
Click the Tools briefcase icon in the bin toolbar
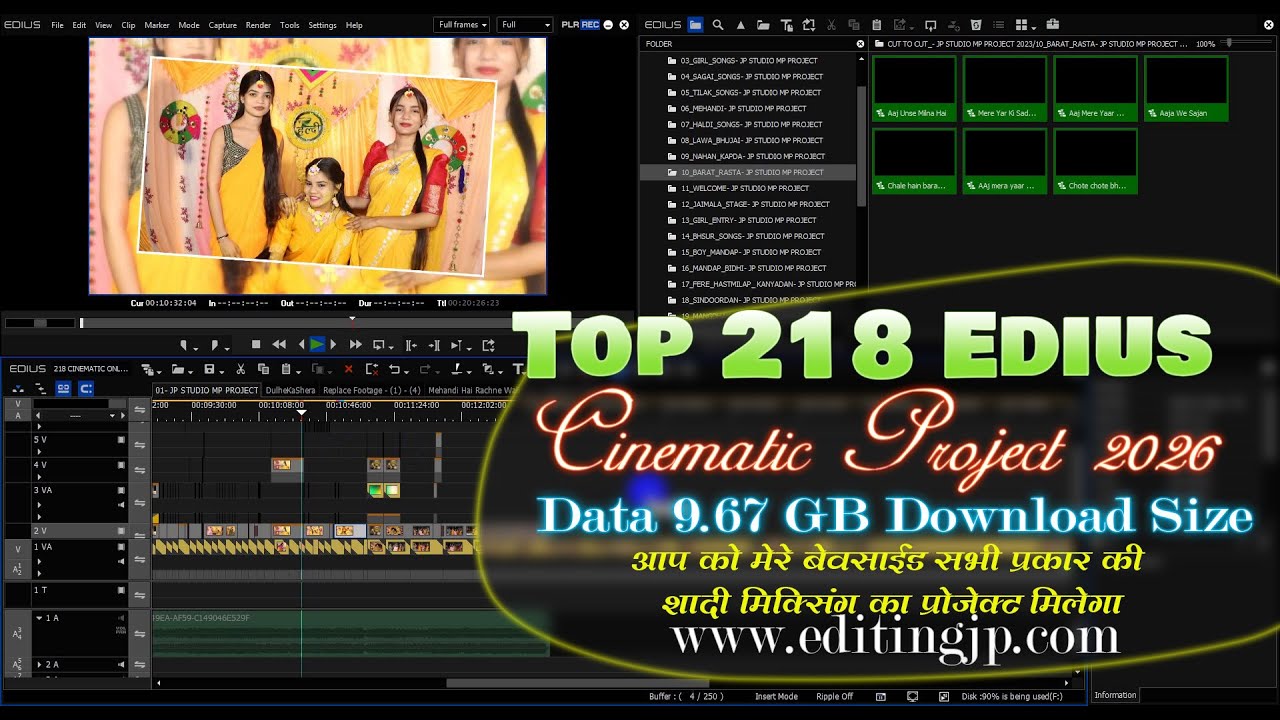point(1052,25)
